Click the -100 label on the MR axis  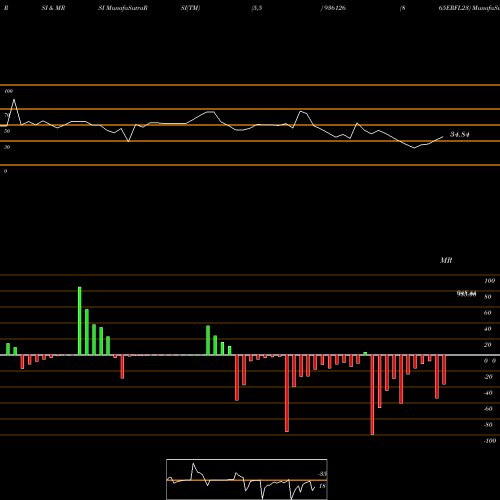tap(490, 441)
